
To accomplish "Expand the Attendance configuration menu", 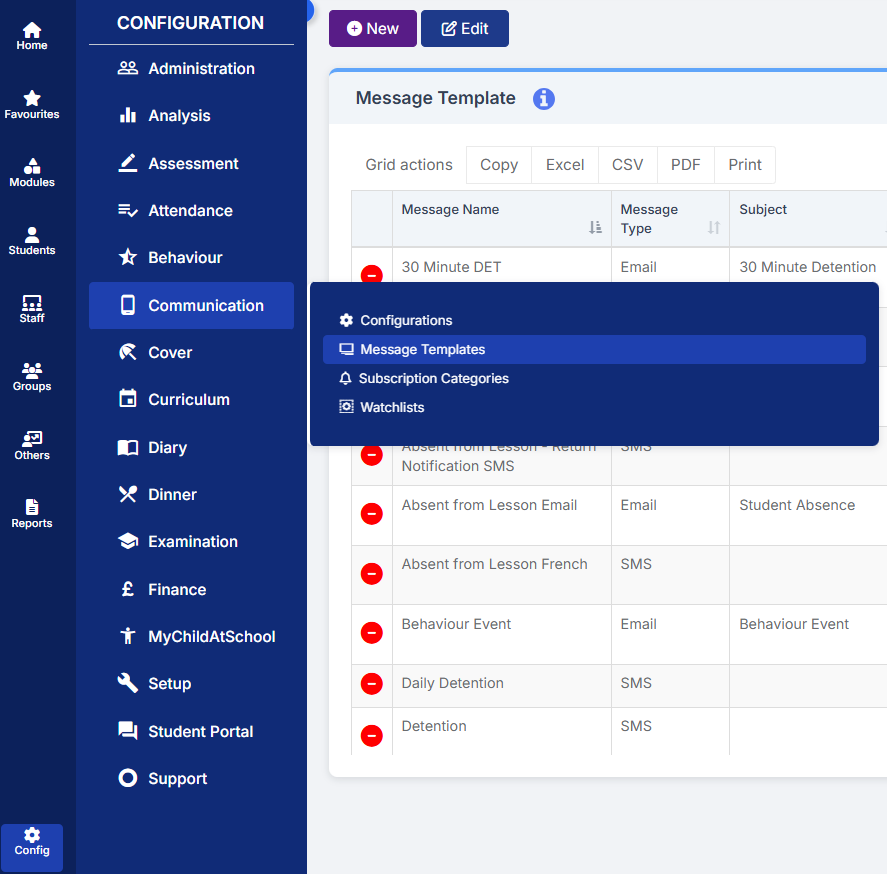I will 190,211.
